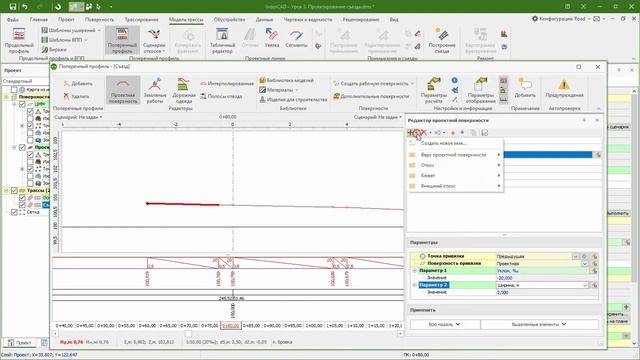Image resolution: width=640 pixels, height=360 pixels.
Task: Click the Полосы отвода button
Action: pyautogui.click(x=221, y=96)
